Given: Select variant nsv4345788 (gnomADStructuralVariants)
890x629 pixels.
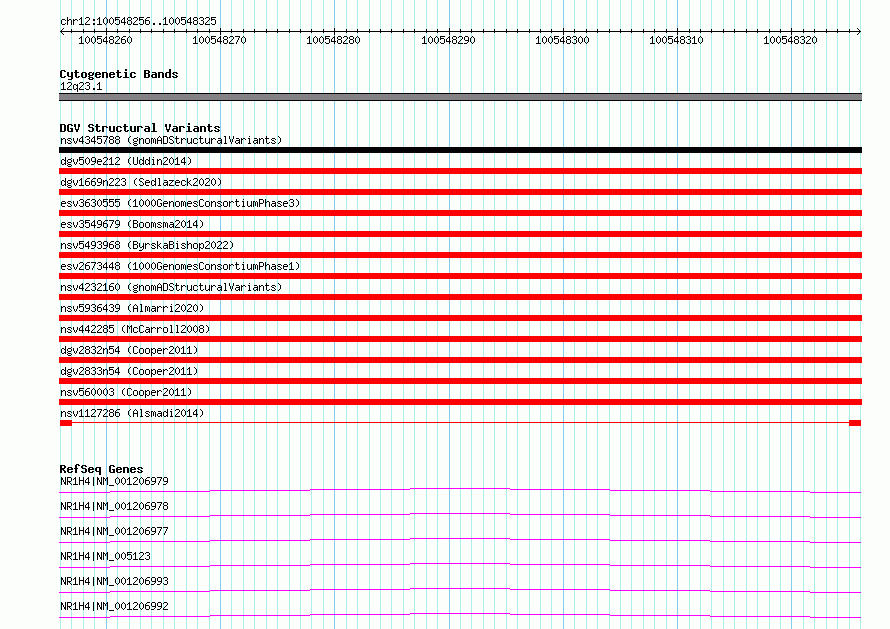Looking at the screenshot, I should [171, 140].
